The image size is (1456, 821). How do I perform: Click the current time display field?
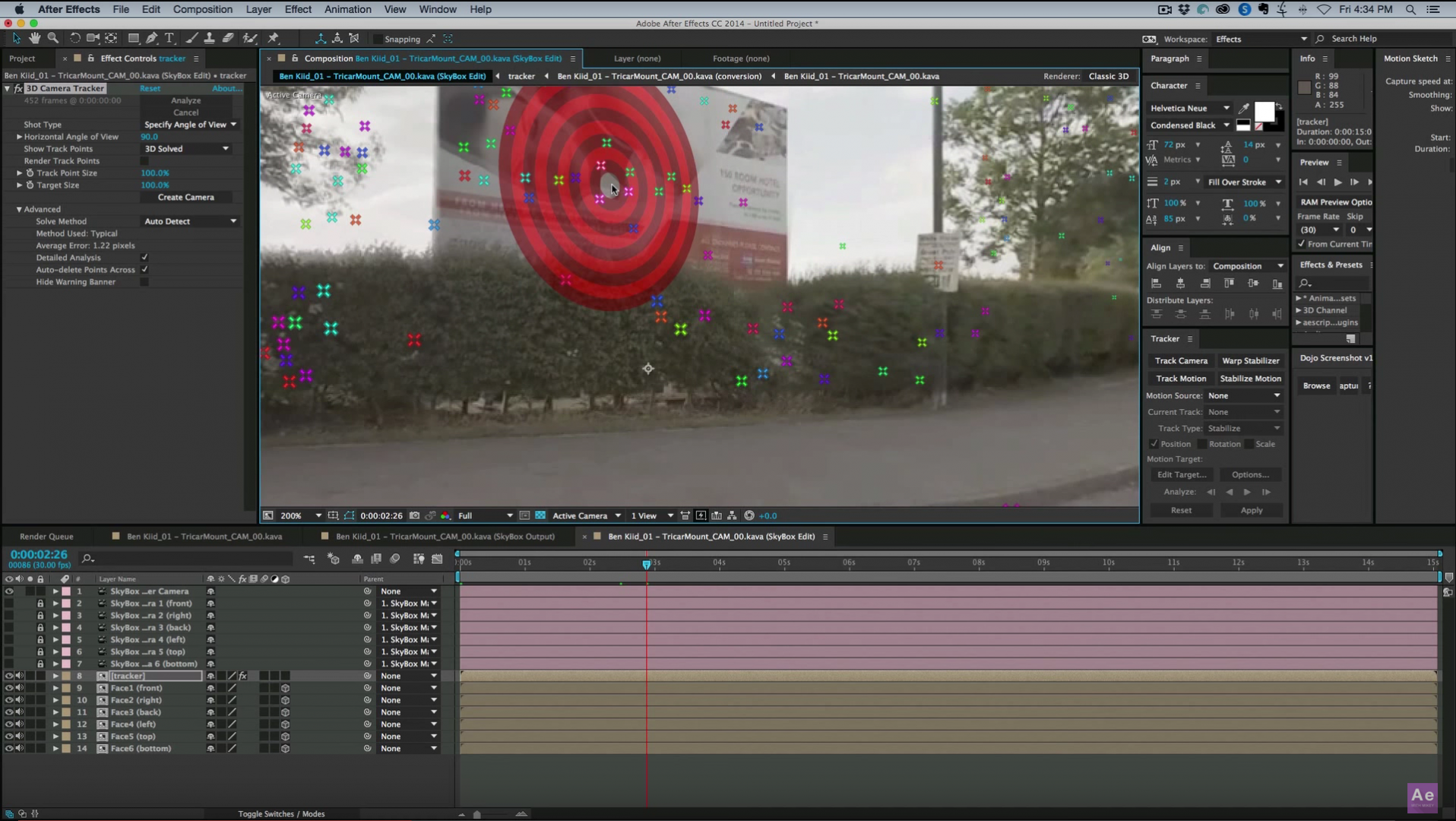pyautogui.click(x=38, y=554)
